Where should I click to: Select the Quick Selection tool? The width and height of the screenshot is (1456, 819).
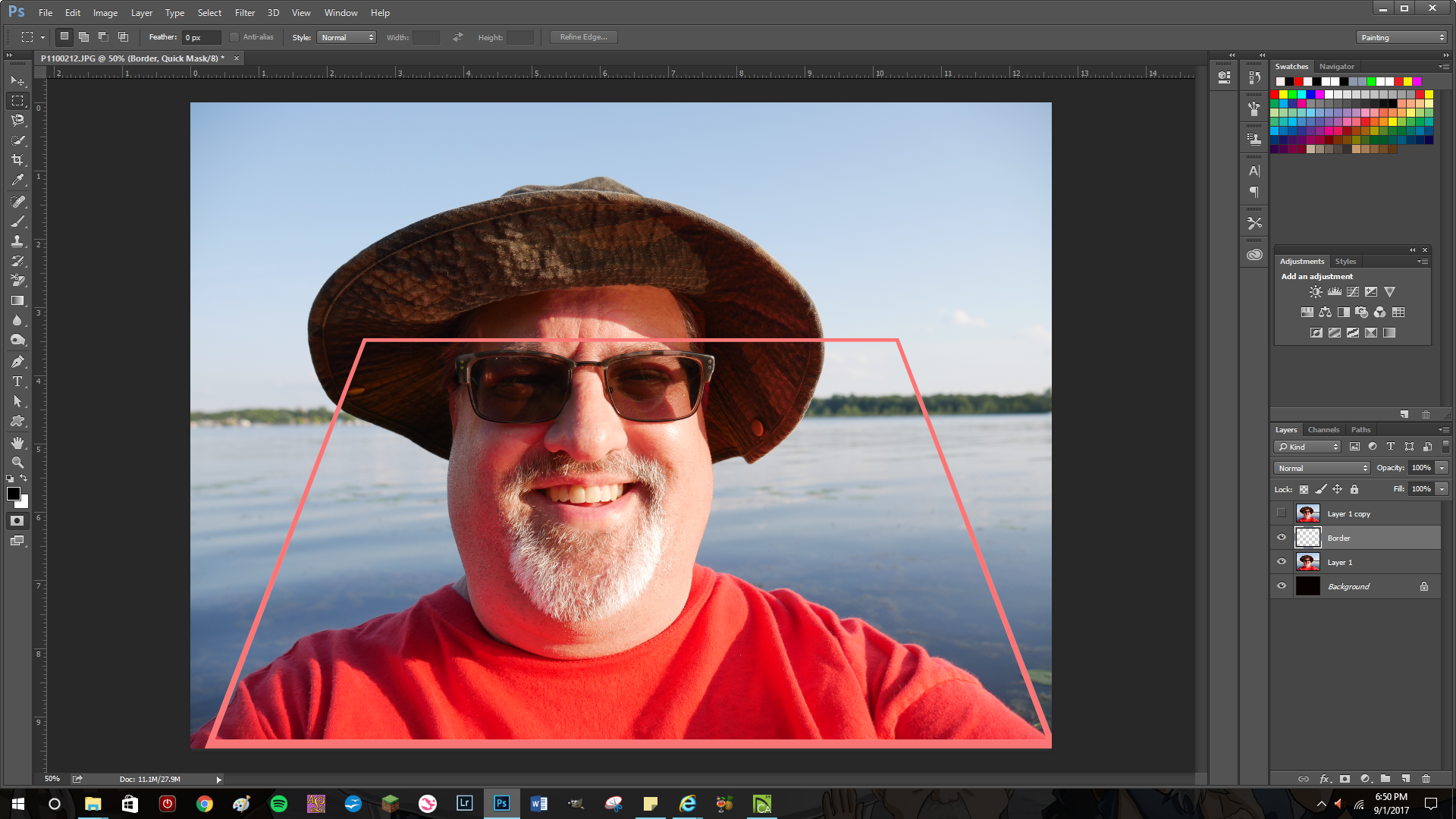(17, 140)
